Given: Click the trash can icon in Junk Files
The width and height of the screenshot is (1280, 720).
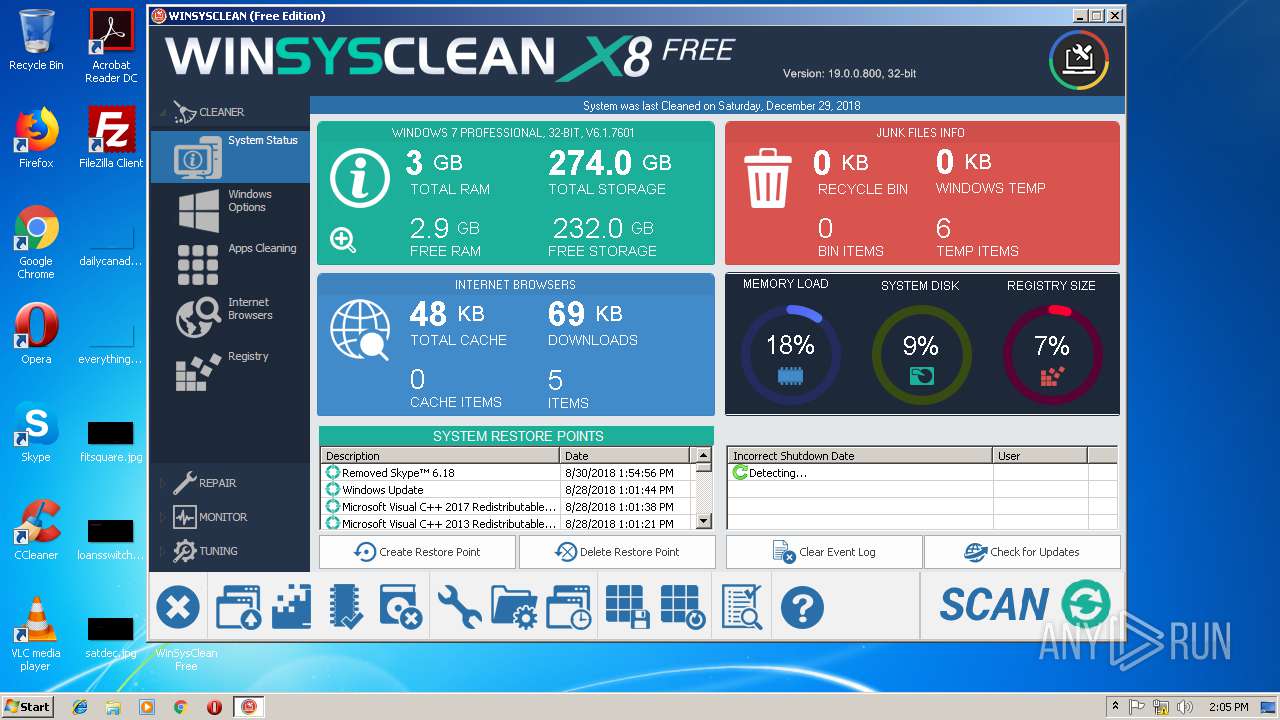Looking at the screenshot, I should pos(768,177).
